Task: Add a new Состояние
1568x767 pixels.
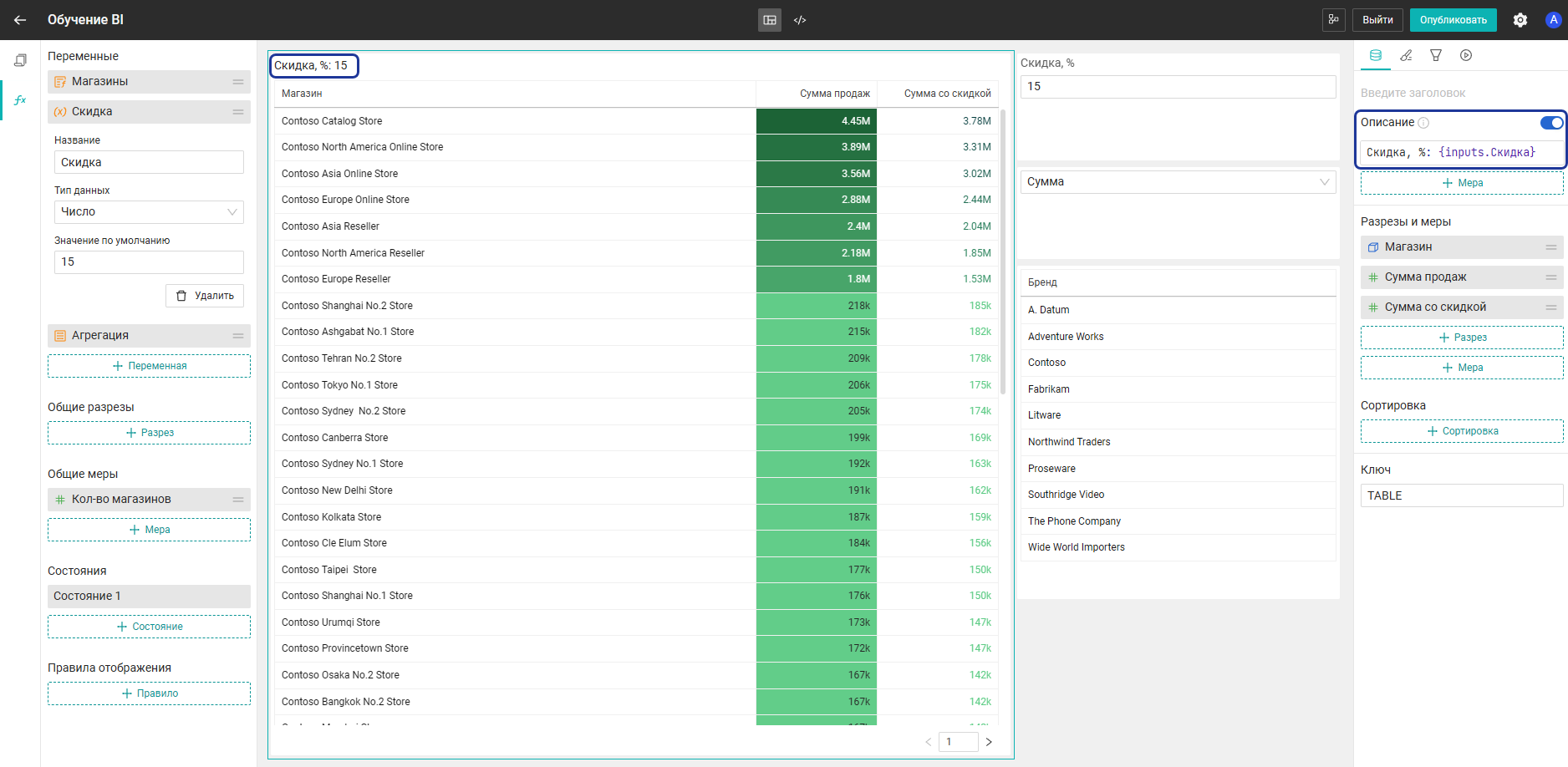Action: pos(149,627)
